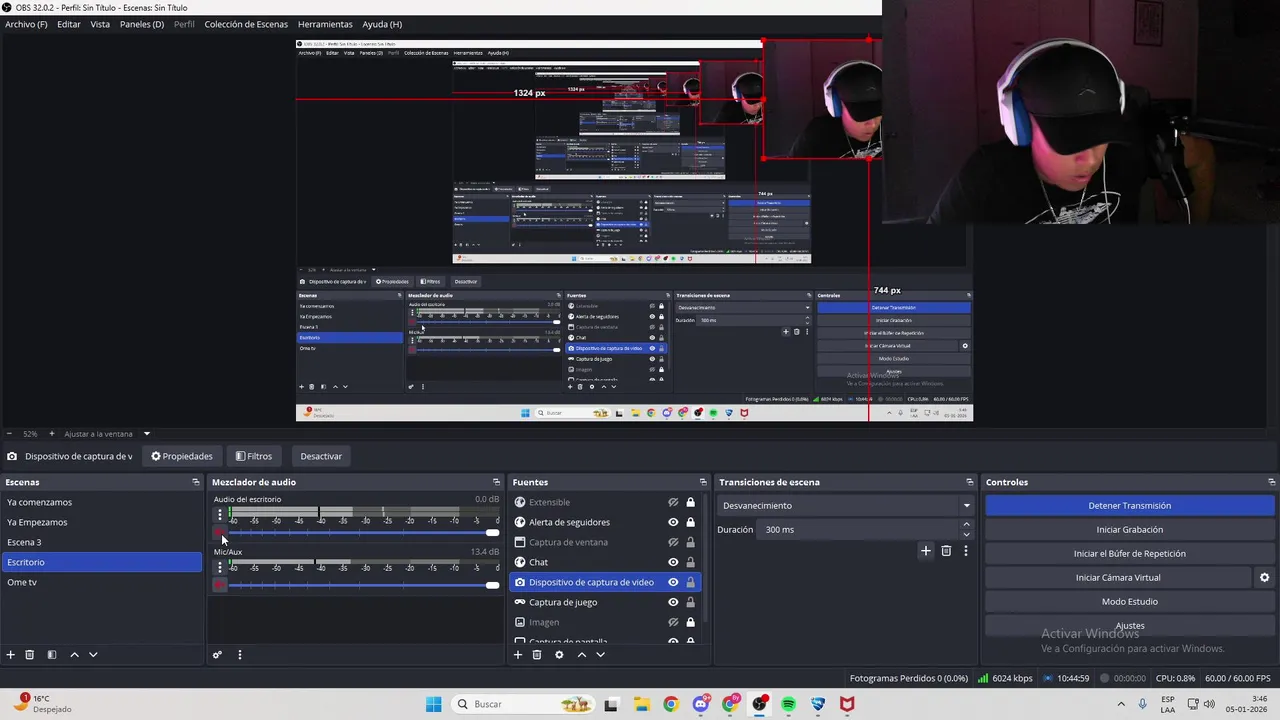Open audio mixer three-dot menu at panel bottom
This screenshot has width=1280, height=720.
pos(239,655)
